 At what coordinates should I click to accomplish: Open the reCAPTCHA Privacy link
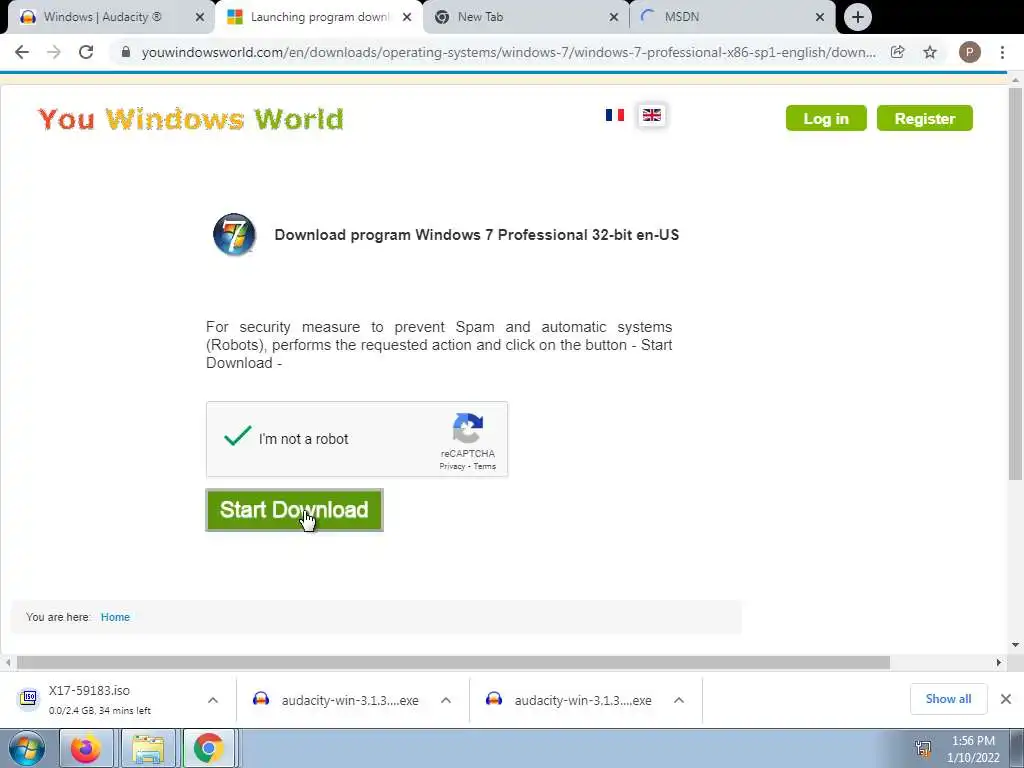pyautogui.click(x=452, y=466)
